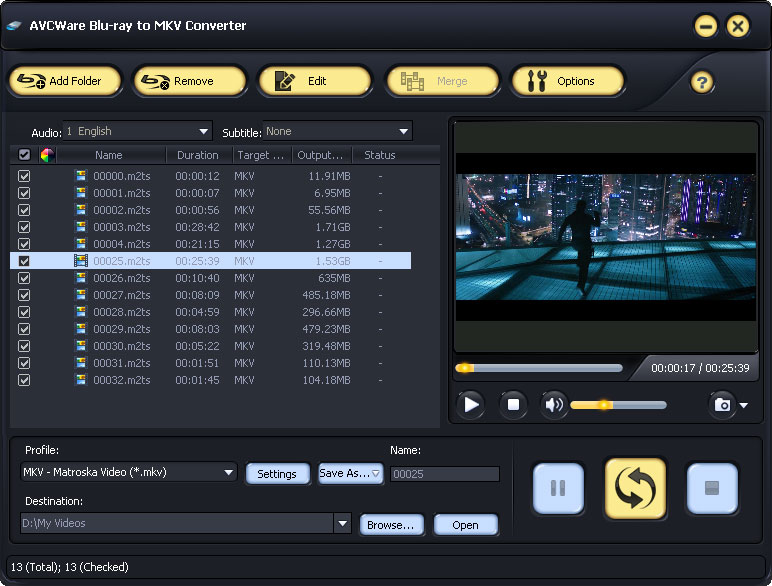Adjust the volume slider
772x586 pixels.
[x=618, y=405]
